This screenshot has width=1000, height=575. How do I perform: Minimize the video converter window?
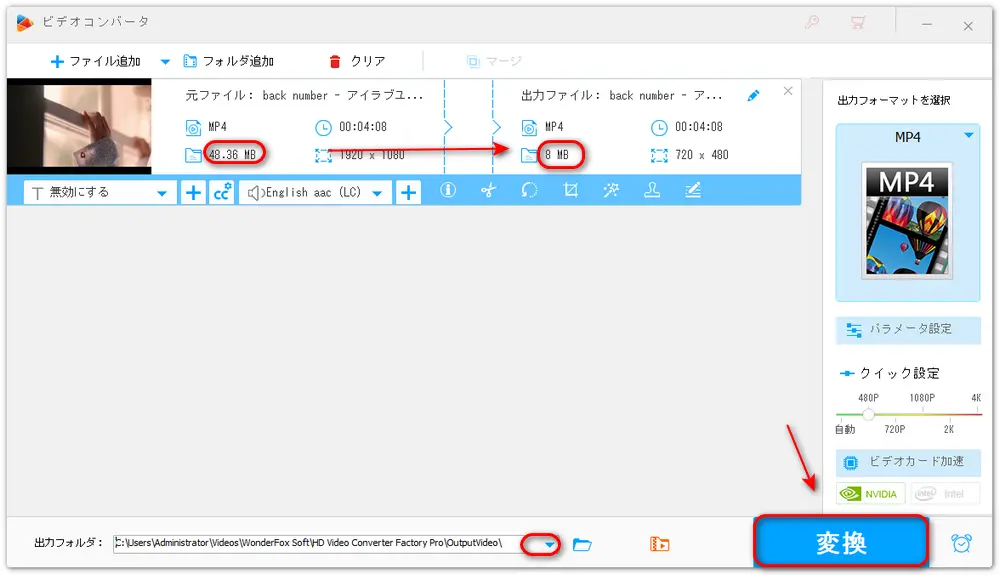click(927, 24)
